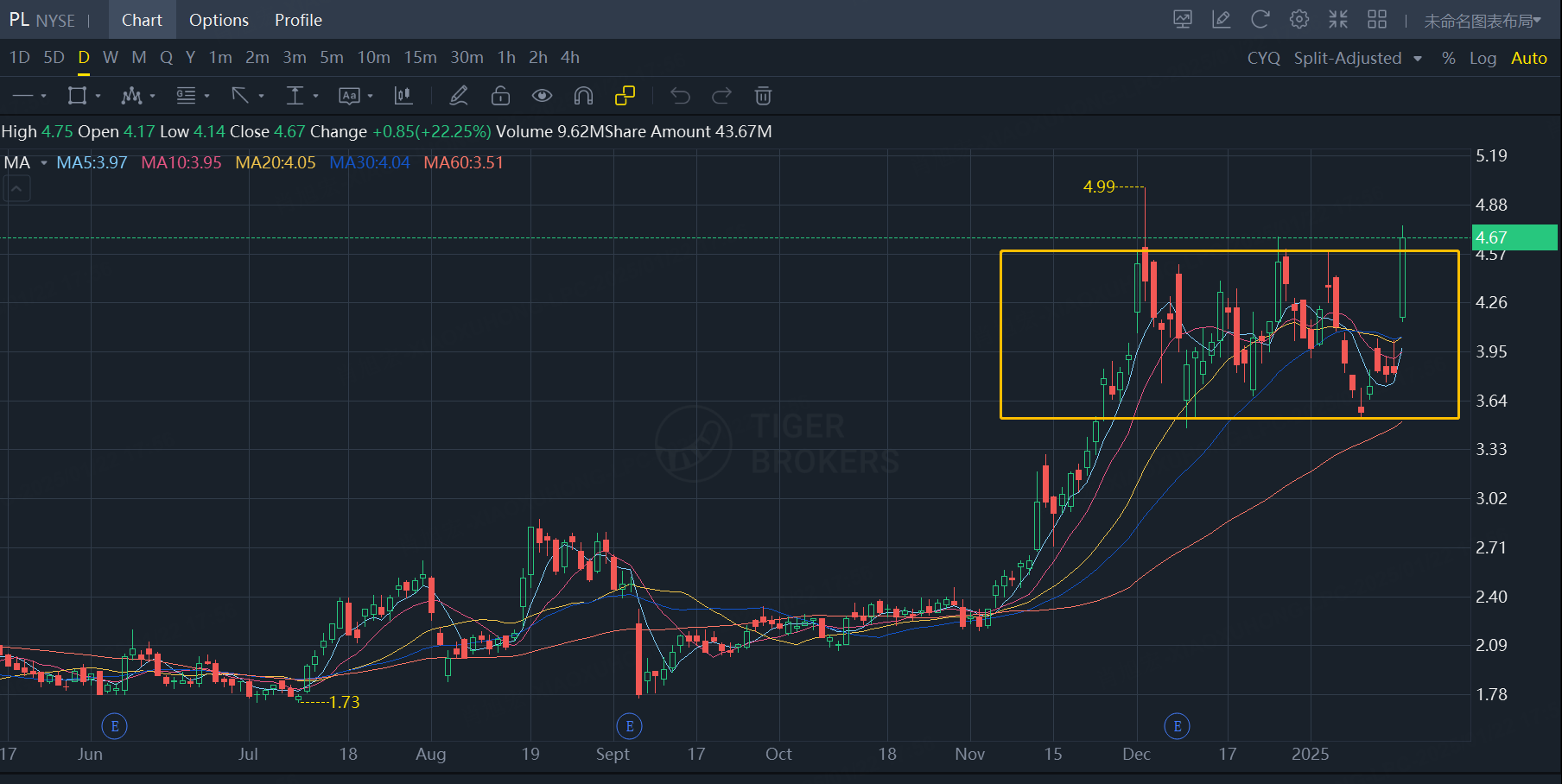1562x784 pixels.
Task: Expand the rectangle tool options arrow
Action: [98, 96]
